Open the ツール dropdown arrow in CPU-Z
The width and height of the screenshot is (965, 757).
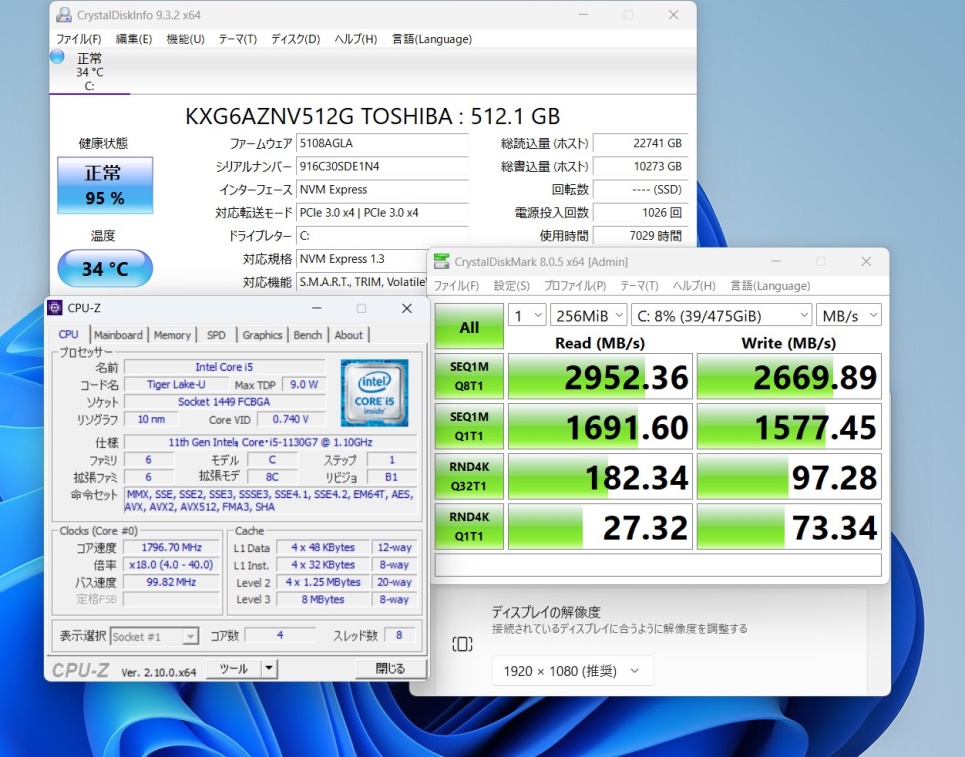[x=269, y=668]
